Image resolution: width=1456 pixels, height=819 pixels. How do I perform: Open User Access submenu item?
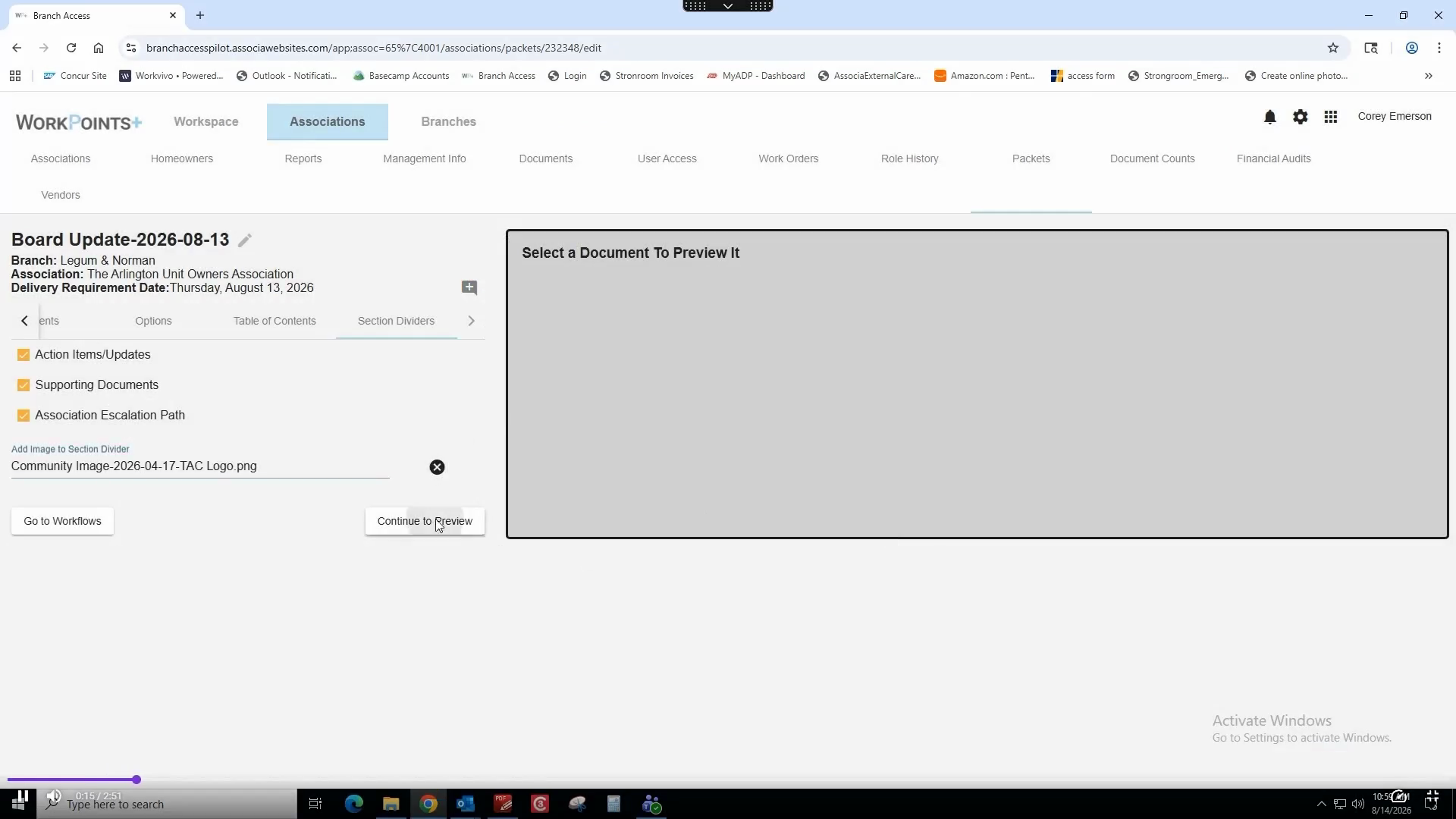click(x=667, y=158)
